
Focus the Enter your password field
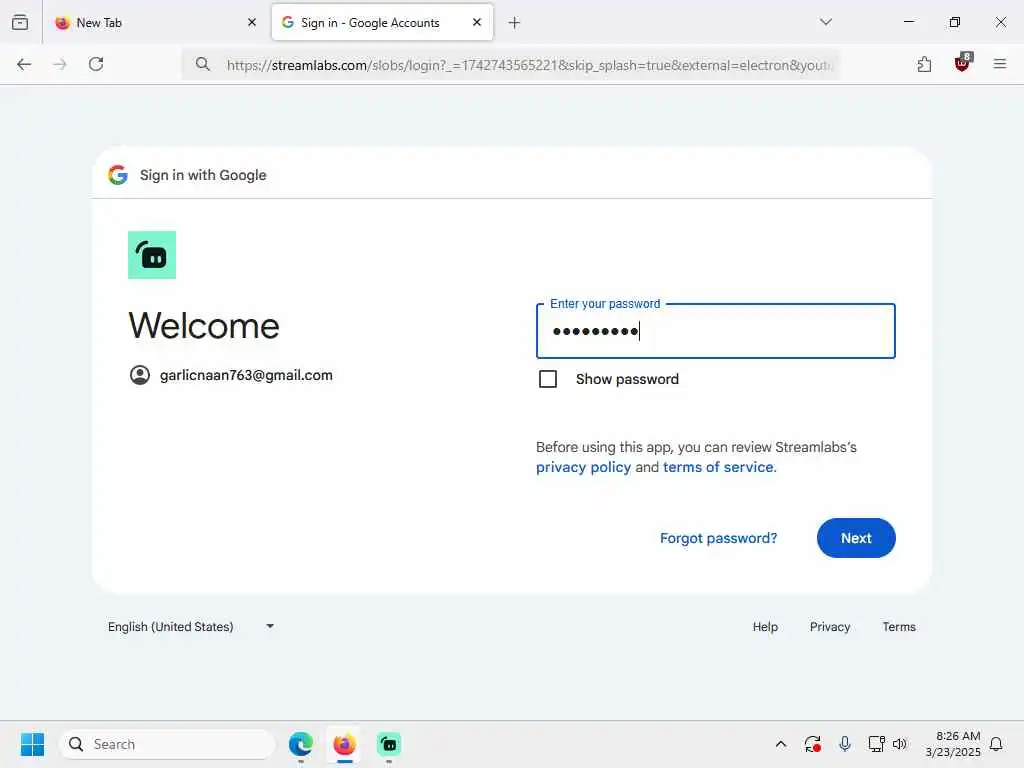pos(716,331)
